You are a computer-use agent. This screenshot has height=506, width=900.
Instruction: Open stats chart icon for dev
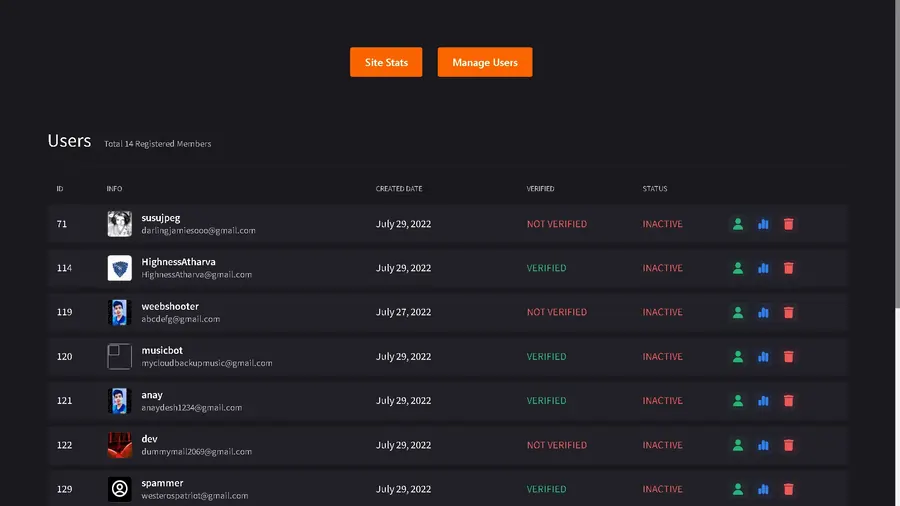(763, 445)
